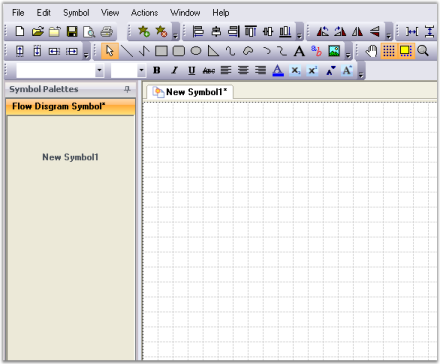The height and width of the screenshot is (364, 440).
Task: Select the Rounded Rectangle tool
Action: tap(179, 51)
